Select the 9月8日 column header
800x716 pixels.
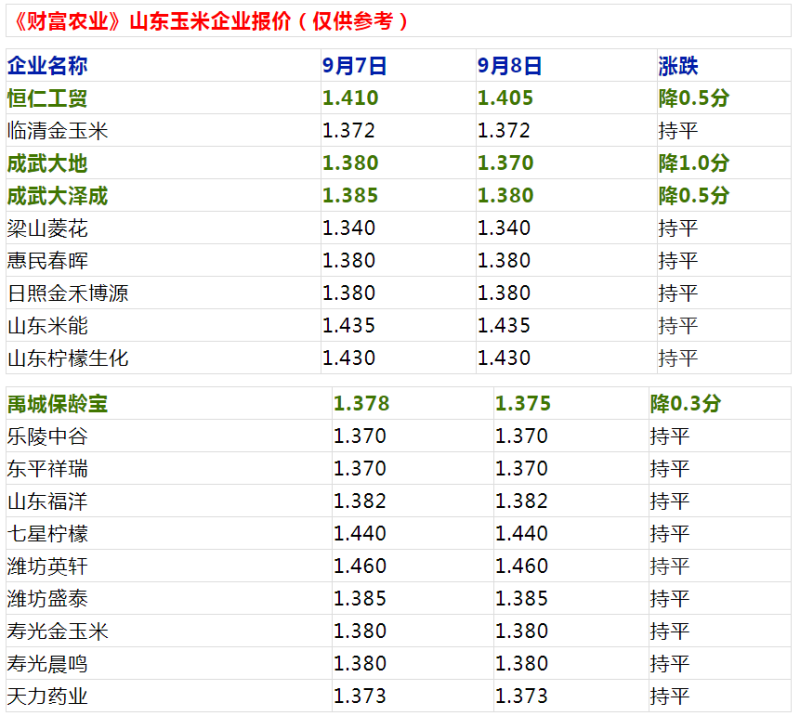pyautogui.click(x=510, y=66)
